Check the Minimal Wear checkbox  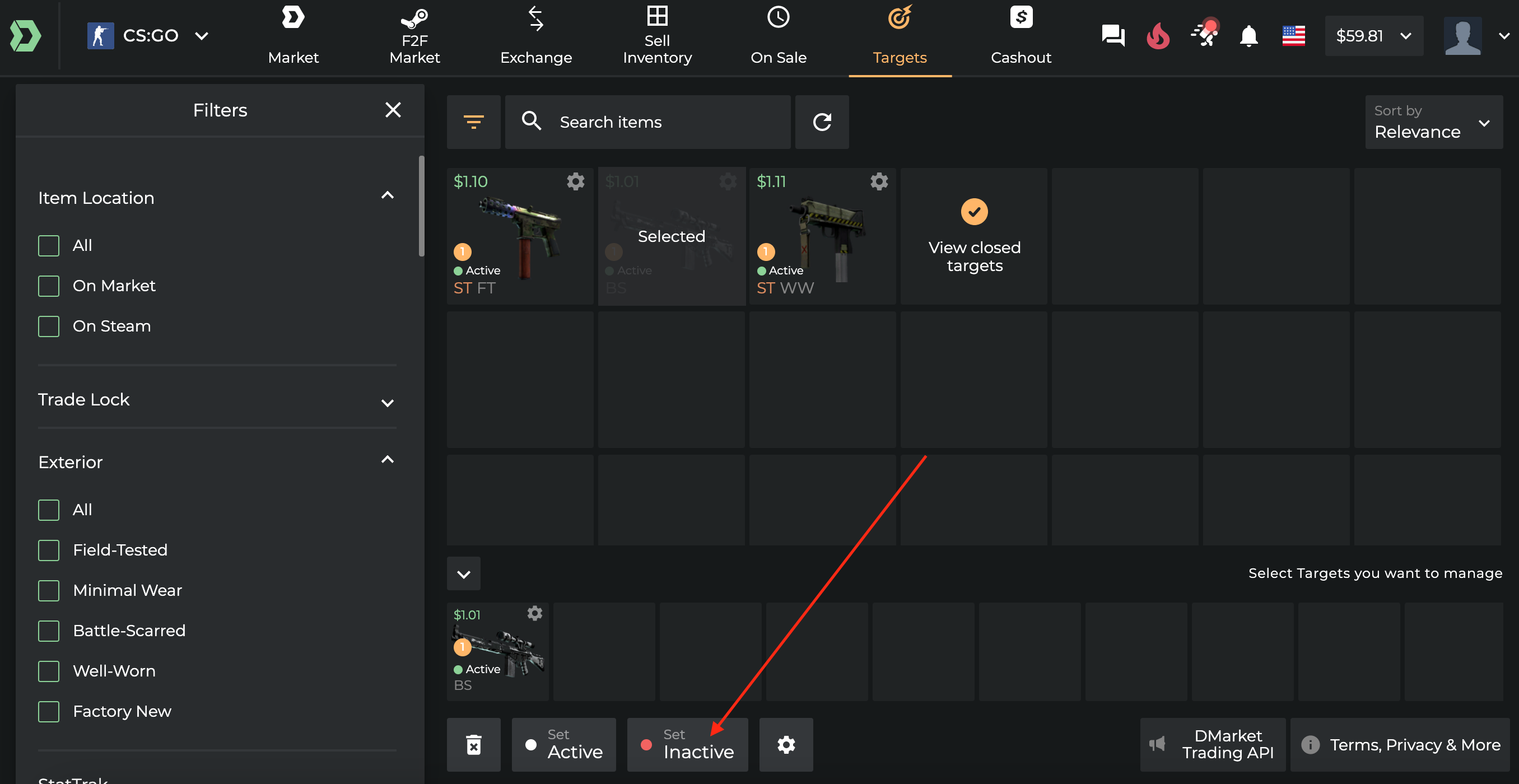49,590
